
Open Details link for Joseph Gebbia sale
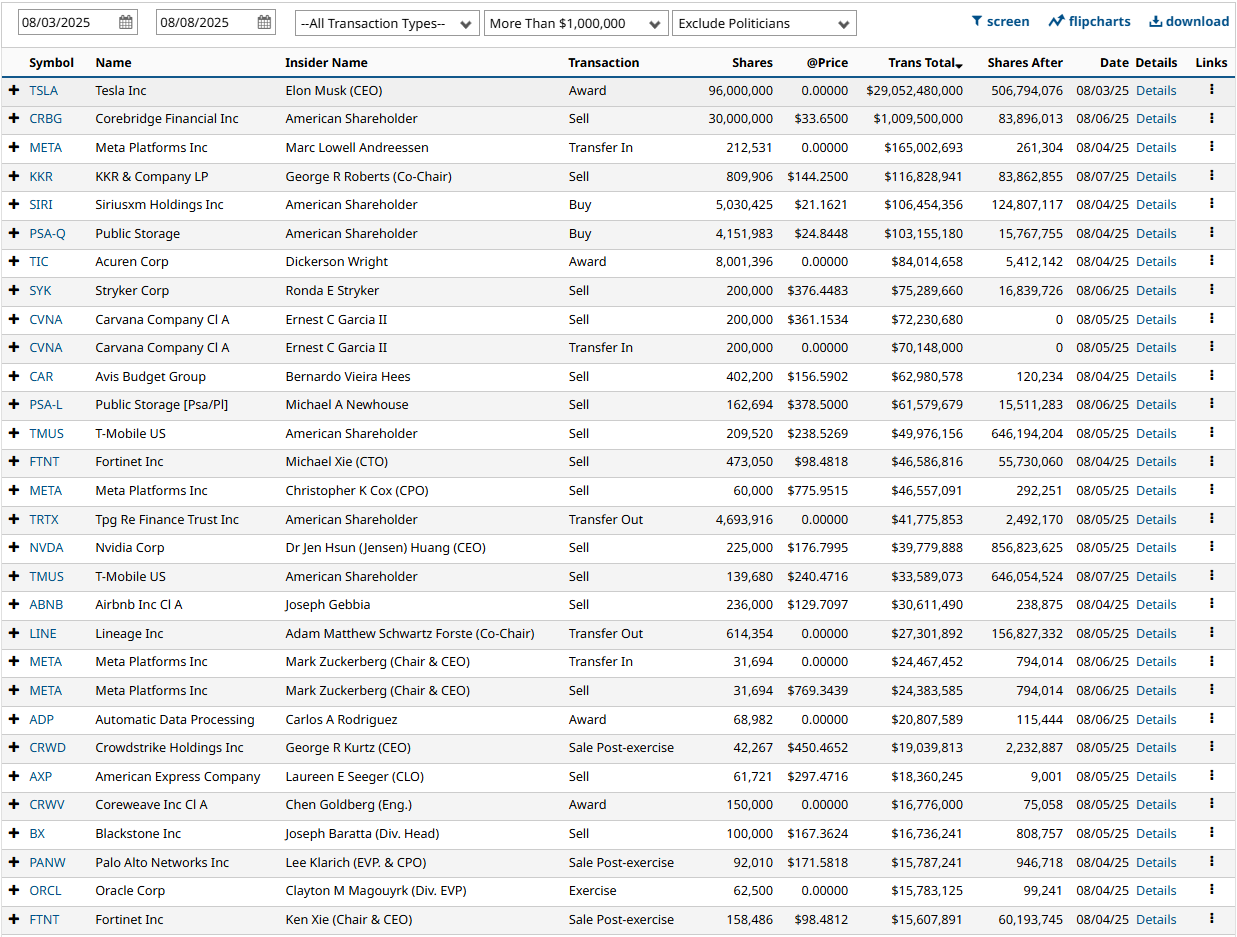[x=1156, y=604]
